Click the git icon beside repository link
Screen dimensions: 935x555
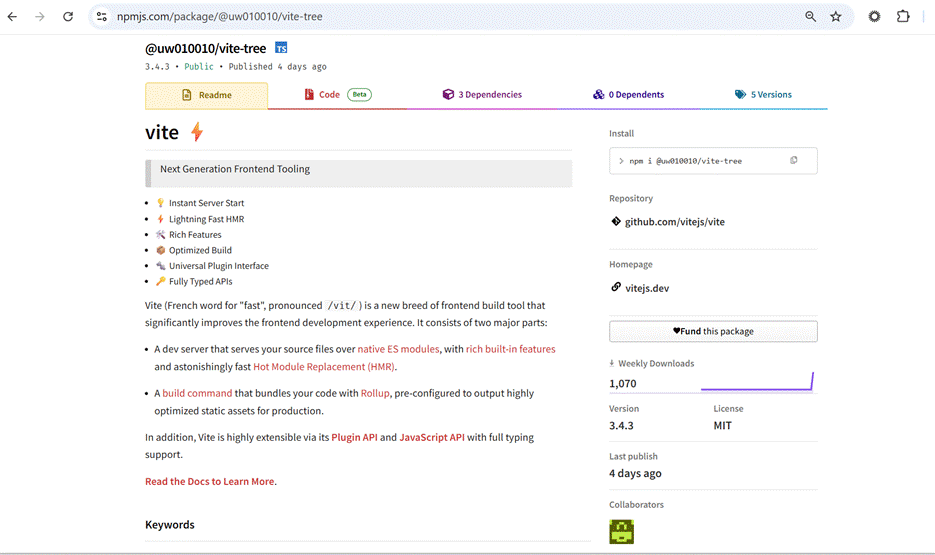coord(616,221)
